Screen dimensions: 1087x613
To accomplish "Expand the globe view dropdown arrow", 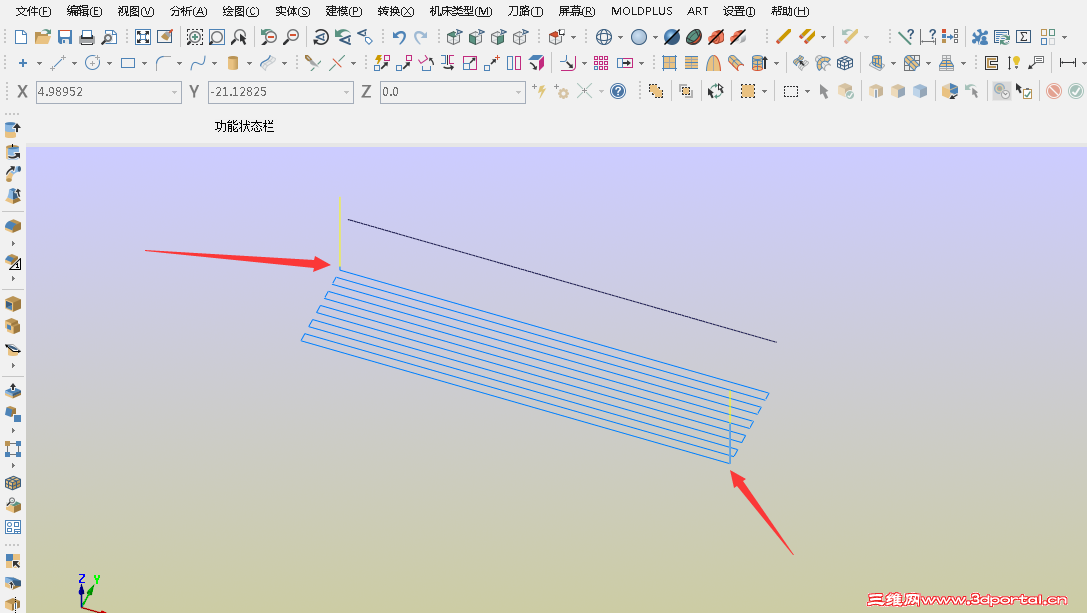I will pos(620,37).
